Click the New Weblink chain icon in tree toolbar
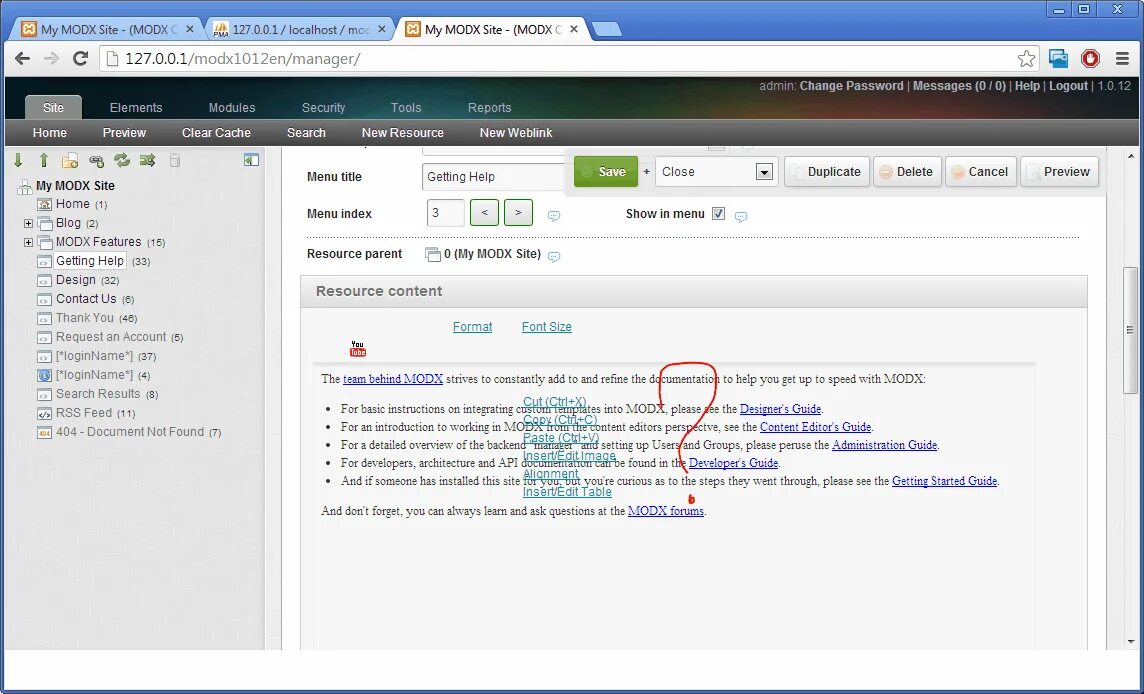Viewport: 1144px width, 694px height. point(96,161)
